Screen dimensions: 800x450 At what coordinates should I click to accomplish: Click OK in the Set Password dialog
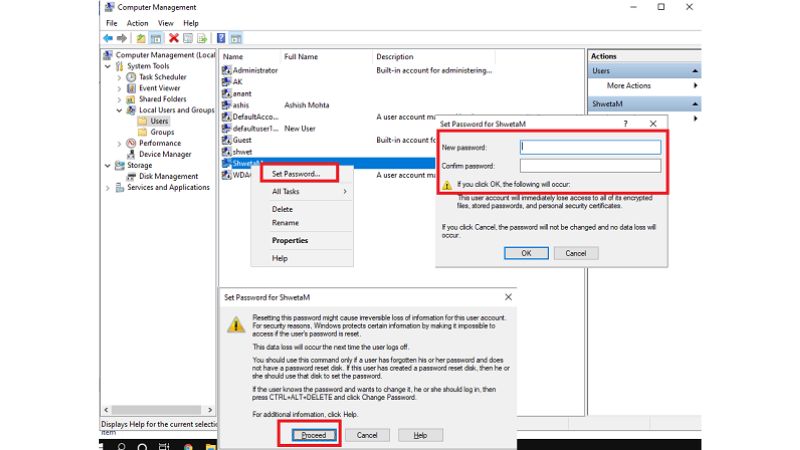pos(526,253)
